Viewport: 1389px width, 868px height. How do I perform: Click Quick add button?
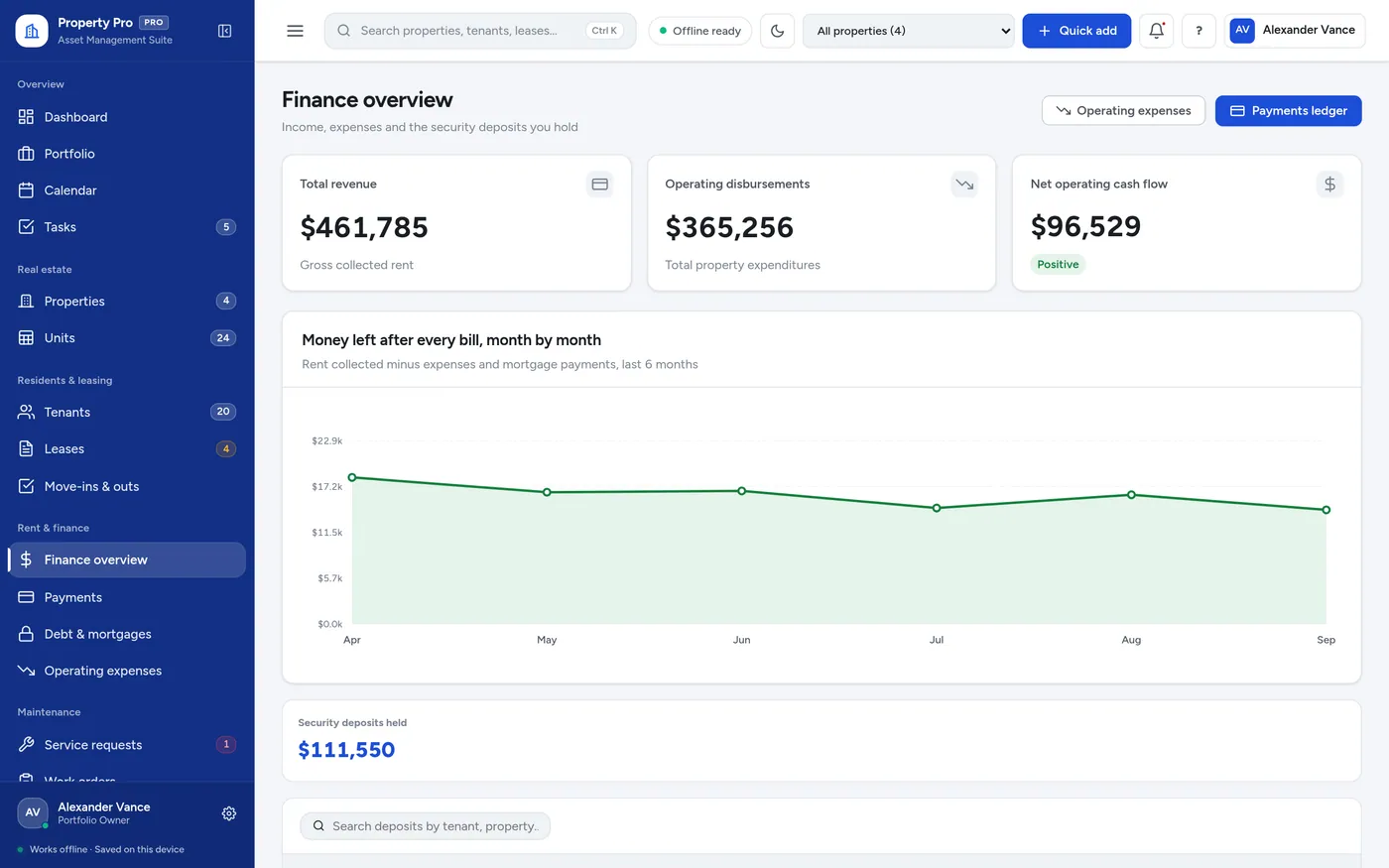coord(1076,31)
